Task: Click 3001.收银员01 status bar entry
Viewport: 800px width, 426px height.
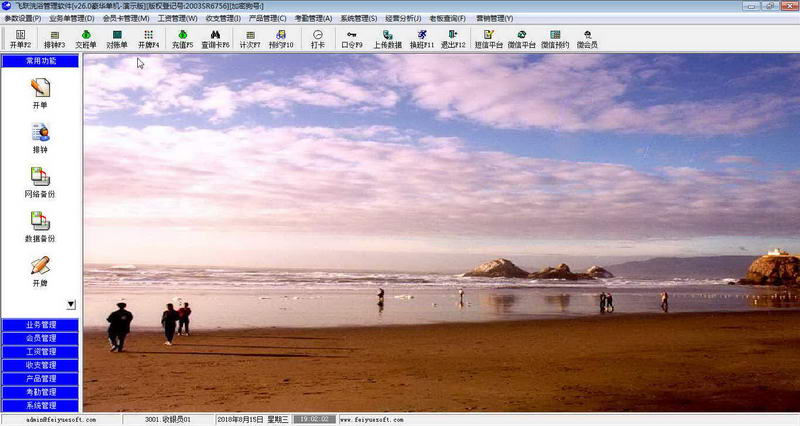Action: click(168, 419)
